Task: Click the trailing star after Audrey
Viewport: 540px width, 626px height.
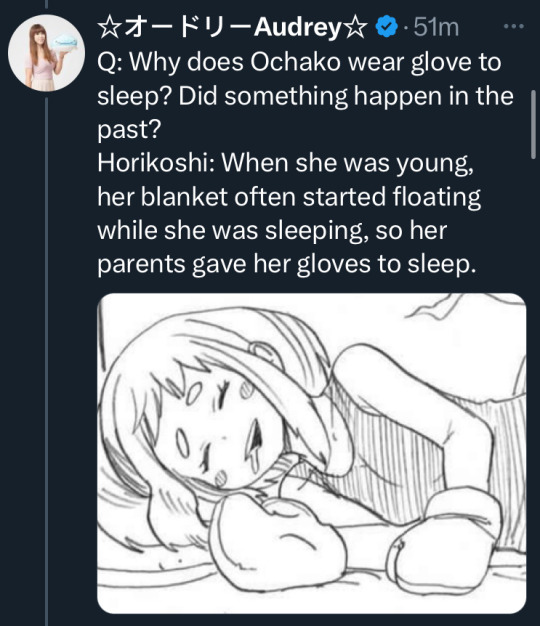Action: tap(355, 28)
